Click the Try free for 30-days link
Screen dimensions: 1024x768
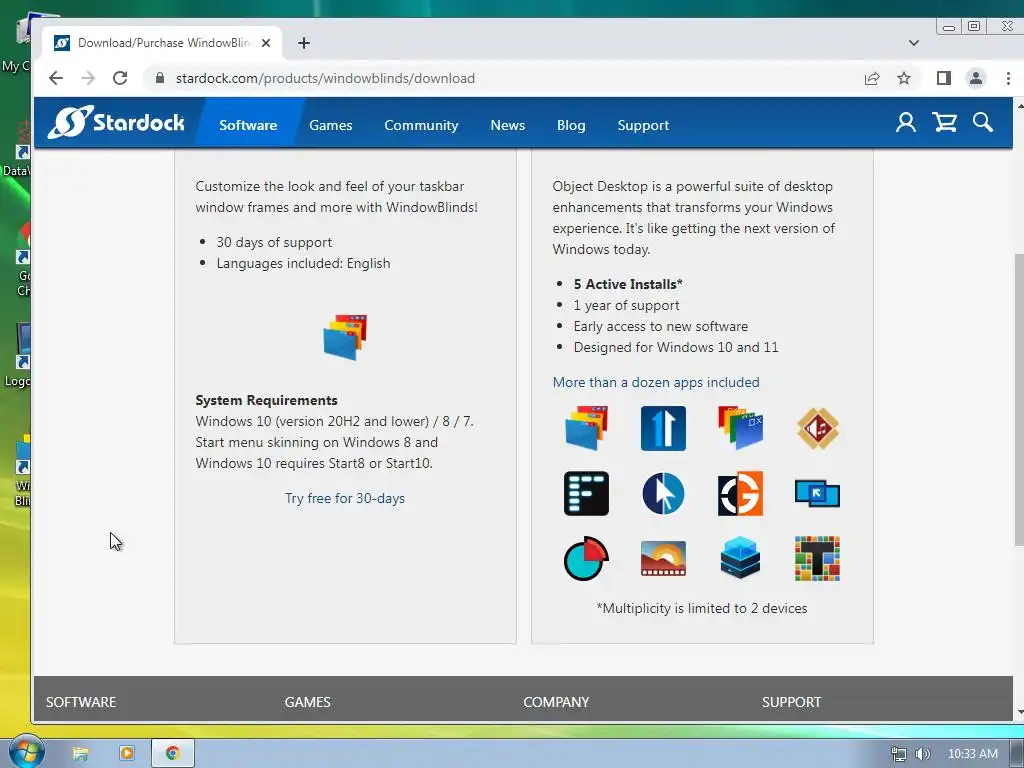[345, 498]
